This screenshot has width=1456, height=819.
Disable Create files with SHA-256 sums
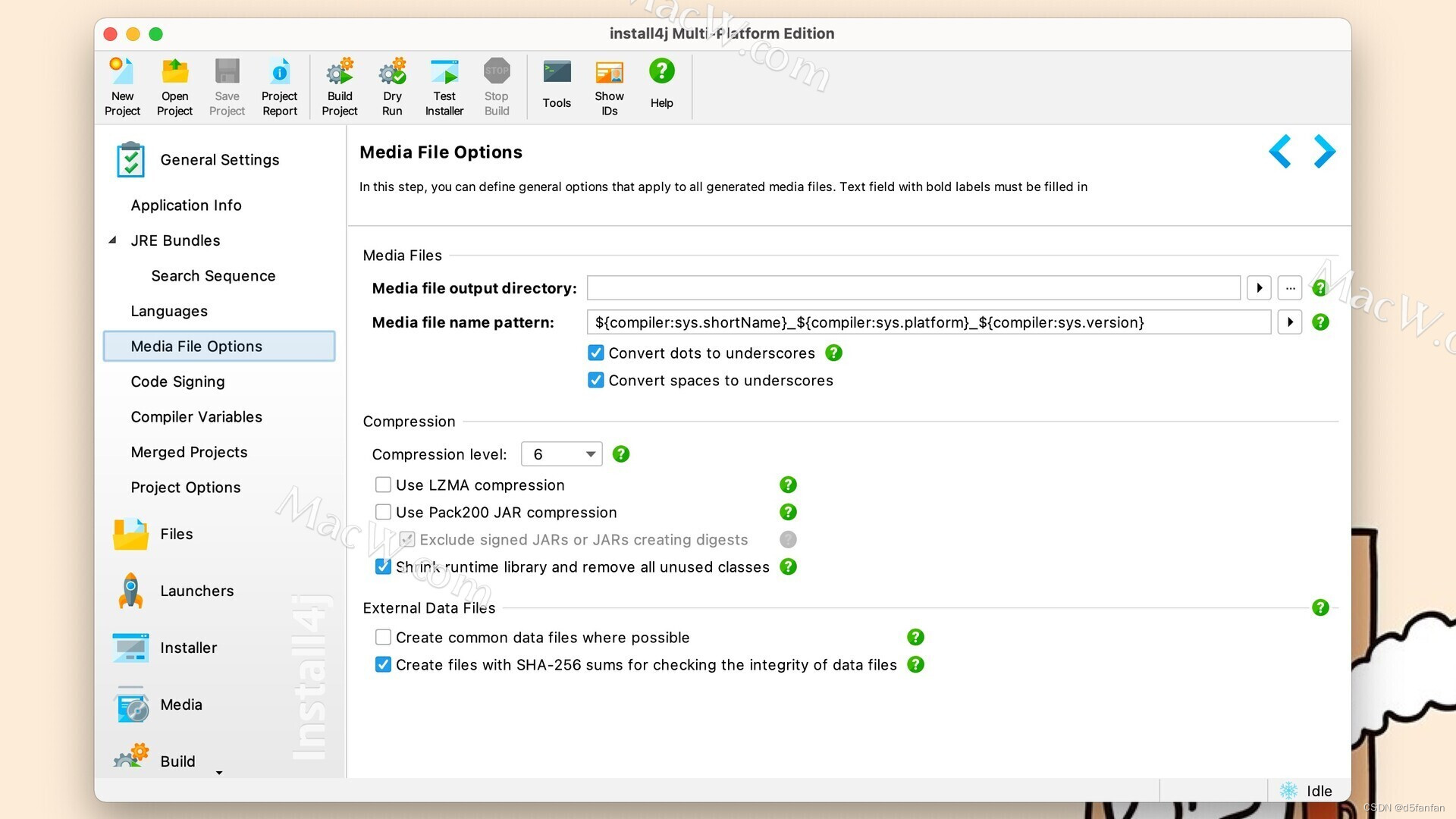pyautogui.click(x=383, y=664)
